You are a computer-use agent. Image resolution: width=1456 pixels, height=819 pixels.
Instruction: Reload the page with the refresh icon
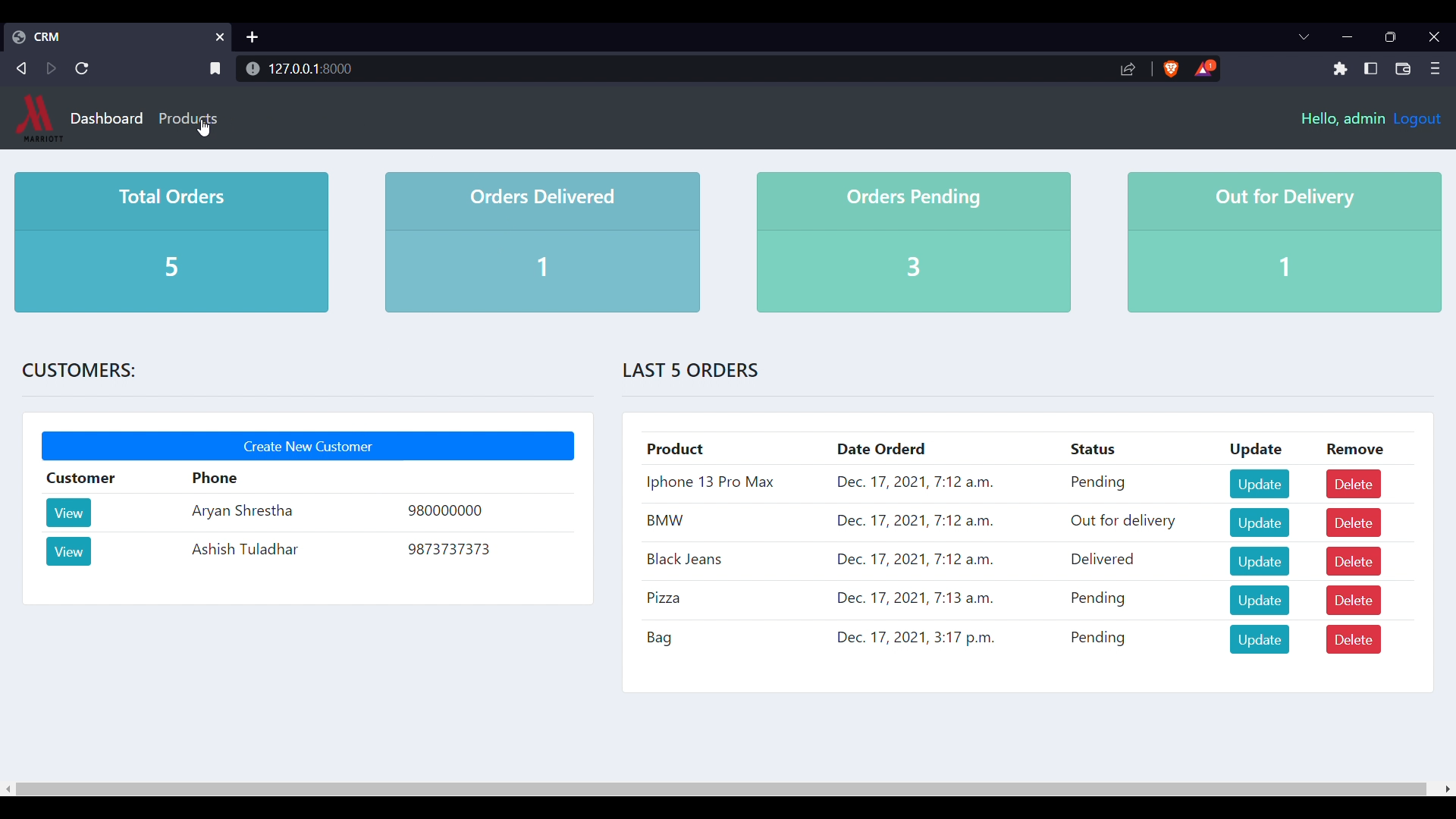click(x=83, y=69)
